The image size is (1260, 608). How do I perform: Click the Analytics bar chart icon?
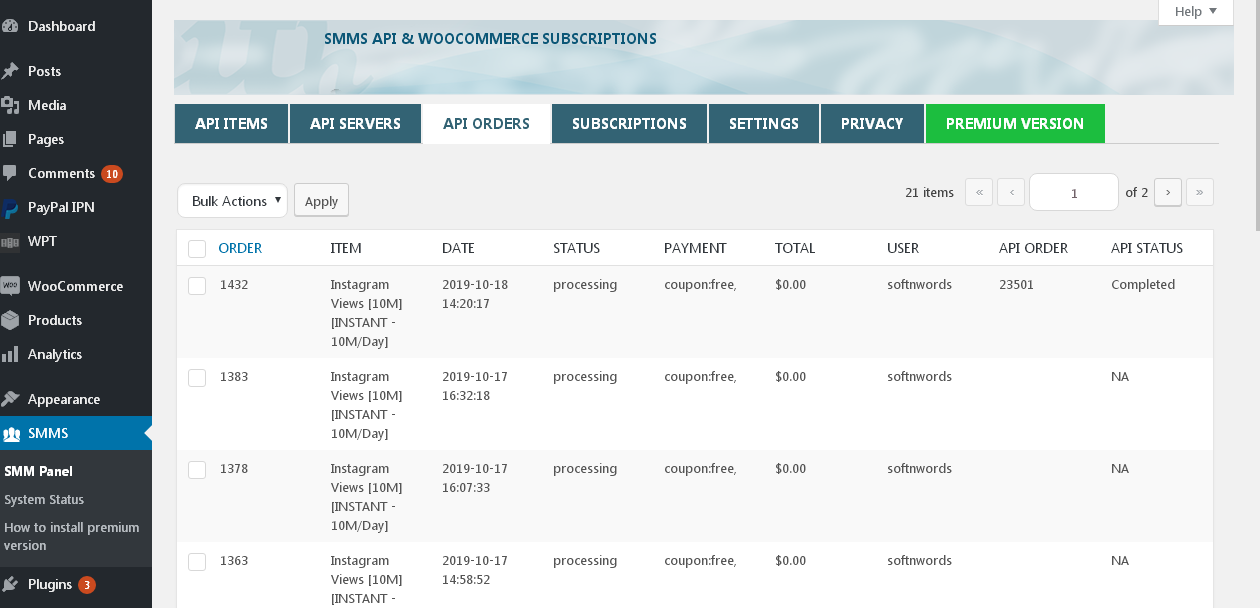coord(10,354)
